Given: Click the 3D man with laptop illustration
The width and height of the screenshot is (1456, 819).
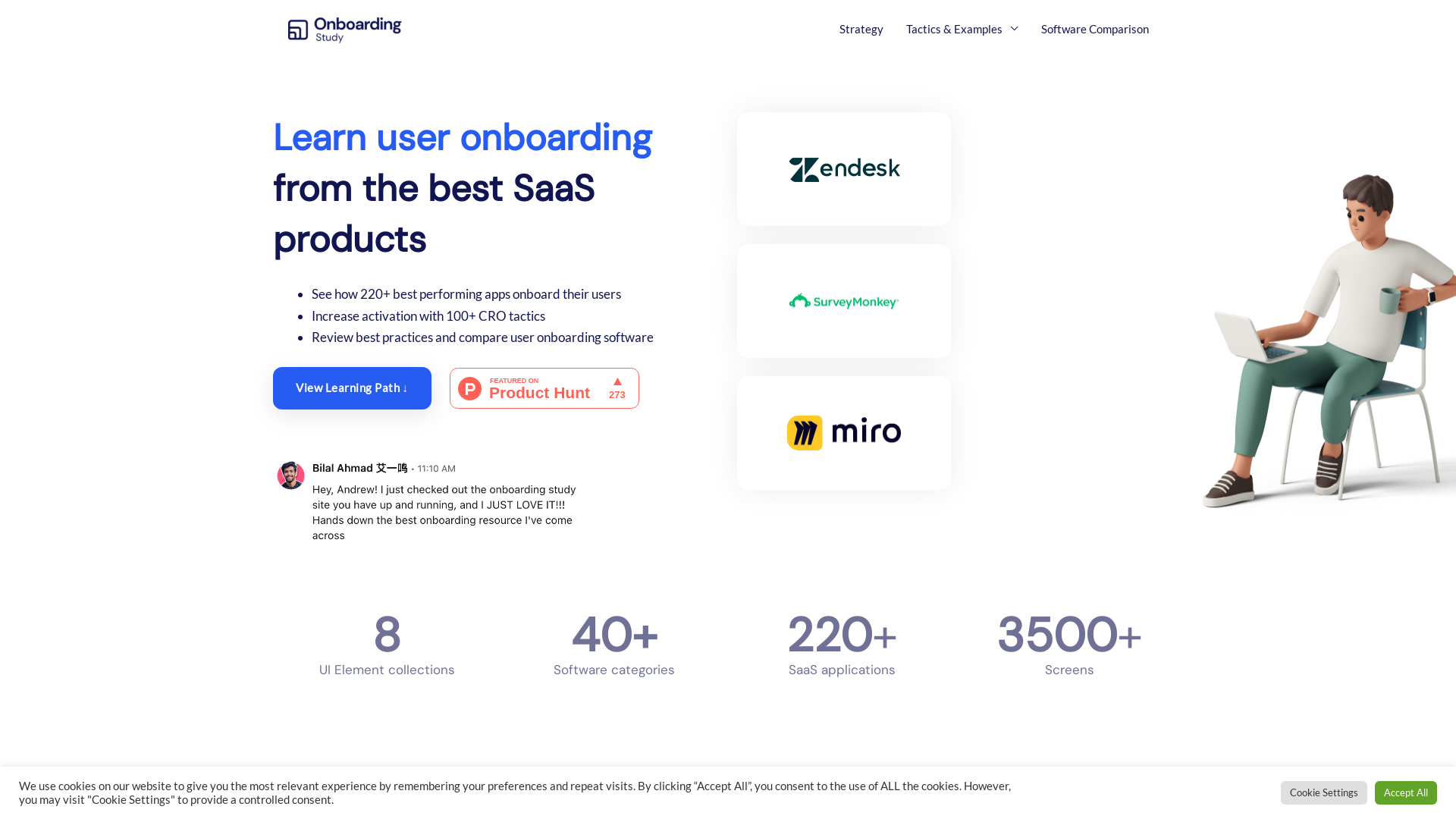Looking at the screenshot, I should pyautogui.click(x=1329, y=341).
